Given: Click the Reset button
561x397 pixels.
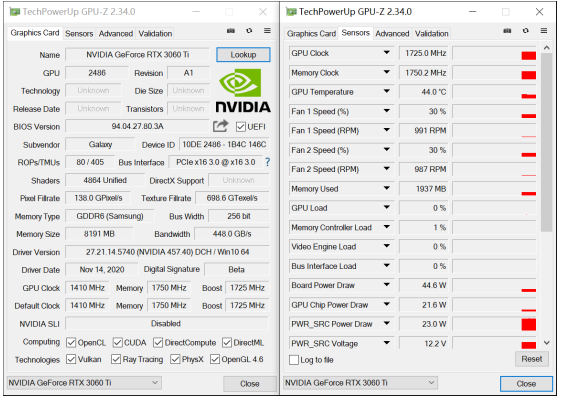Looking at the screenshot, I should coord(532,359).
